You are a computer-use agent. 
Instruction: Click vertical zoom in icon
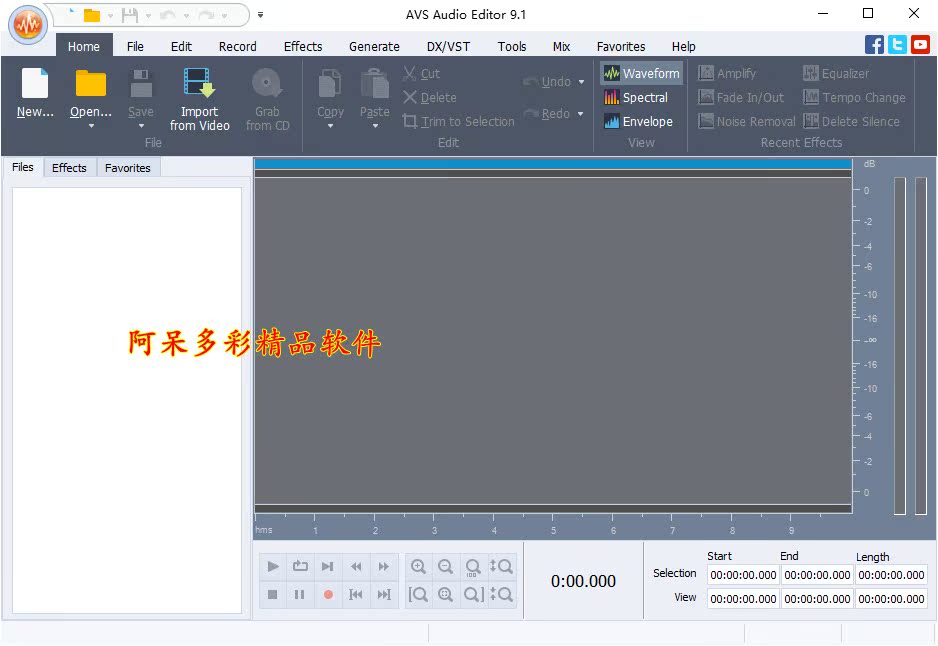(501, 566)
